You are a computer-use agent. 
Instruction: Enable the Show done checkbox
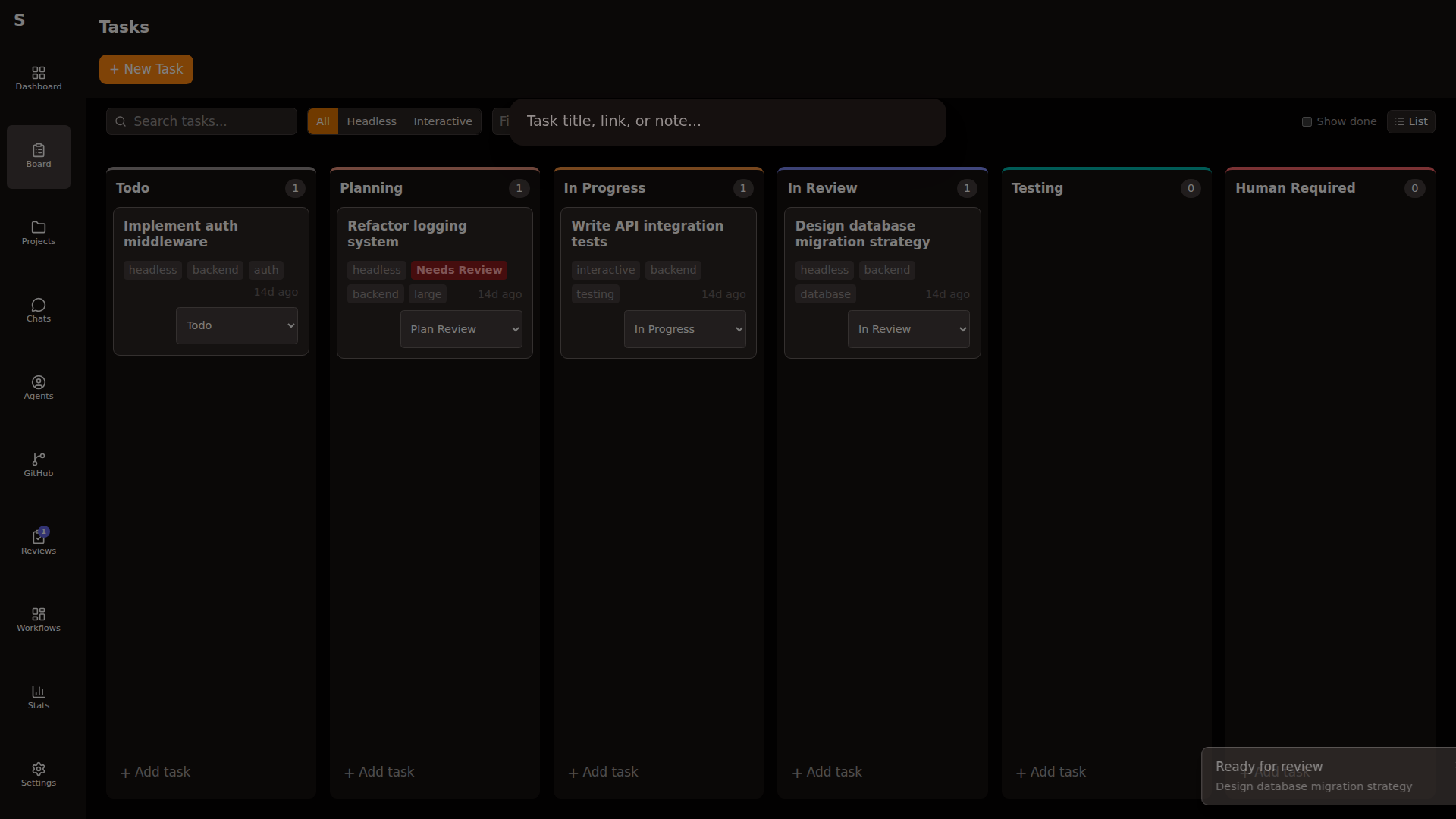coord(1307,121)
